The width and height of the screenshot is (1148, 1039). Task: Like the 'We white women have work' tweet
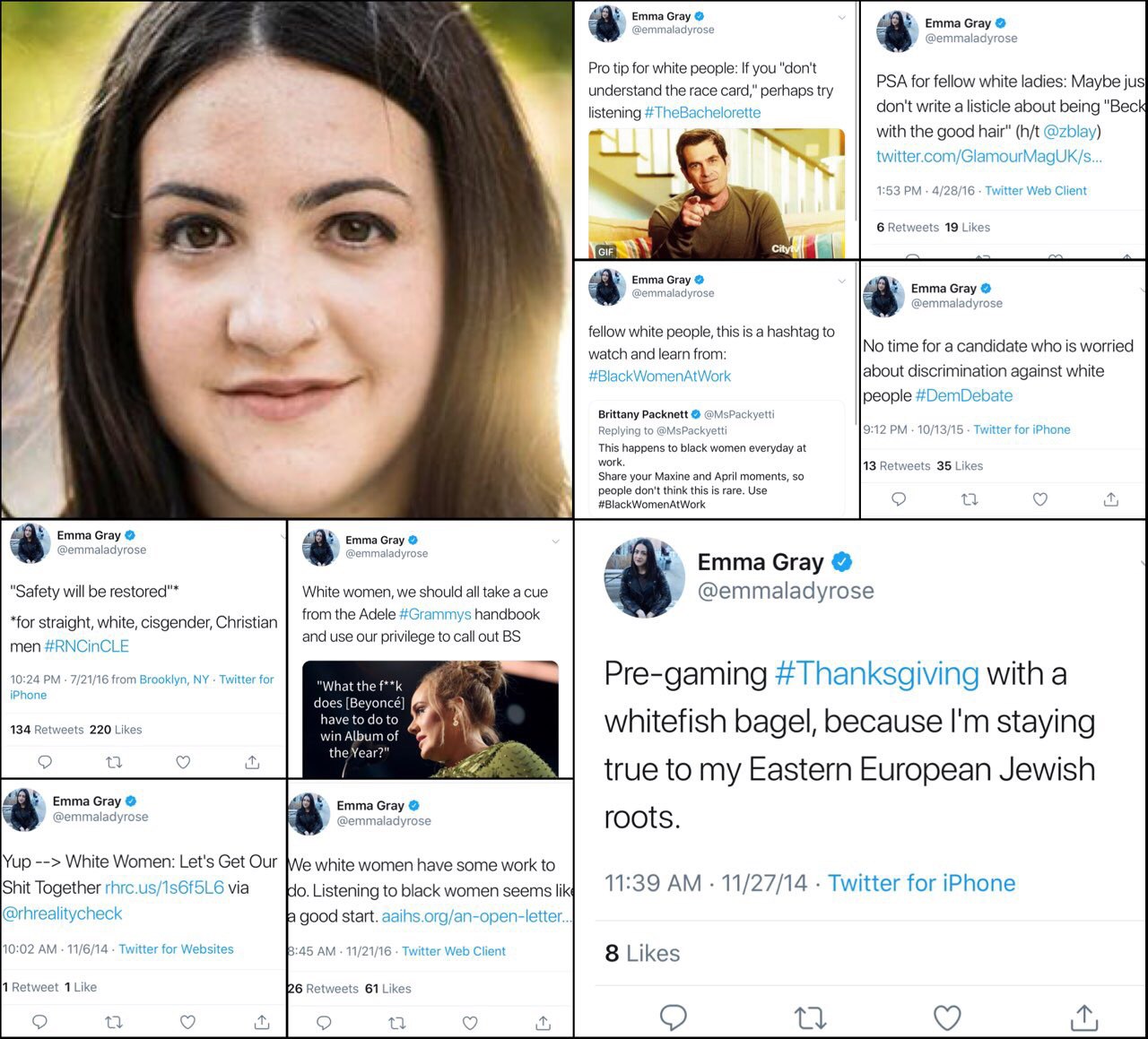[x=470, y=1023]
